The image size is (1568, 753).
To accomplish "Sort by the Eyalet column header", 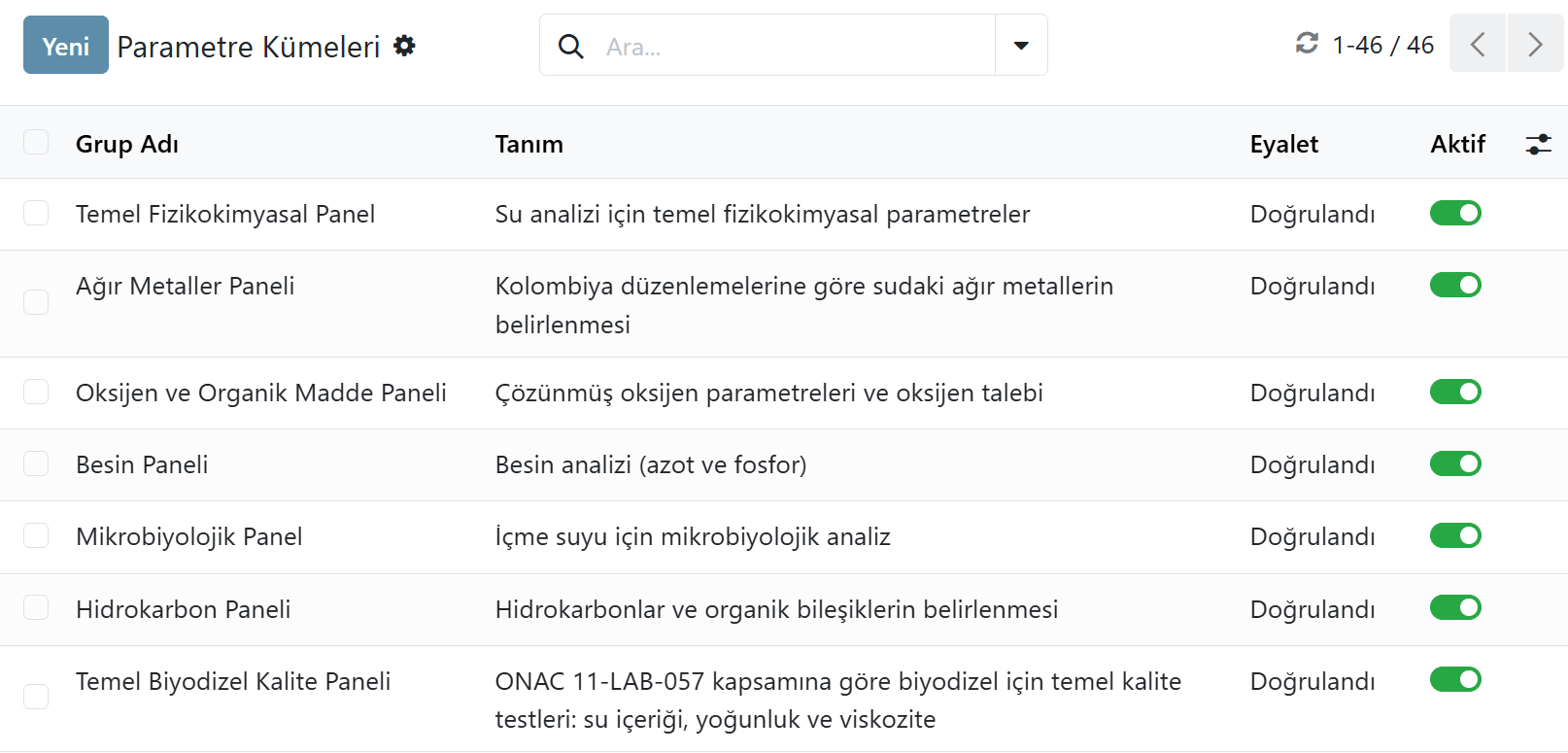I will [x=1283, y=145].
